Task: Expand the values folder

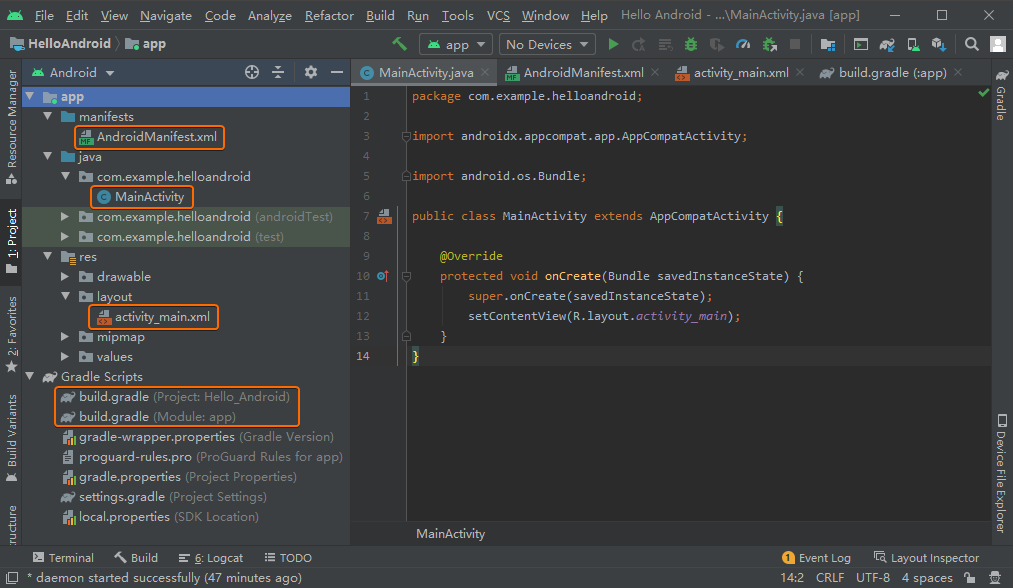Action: pos(65,357)
